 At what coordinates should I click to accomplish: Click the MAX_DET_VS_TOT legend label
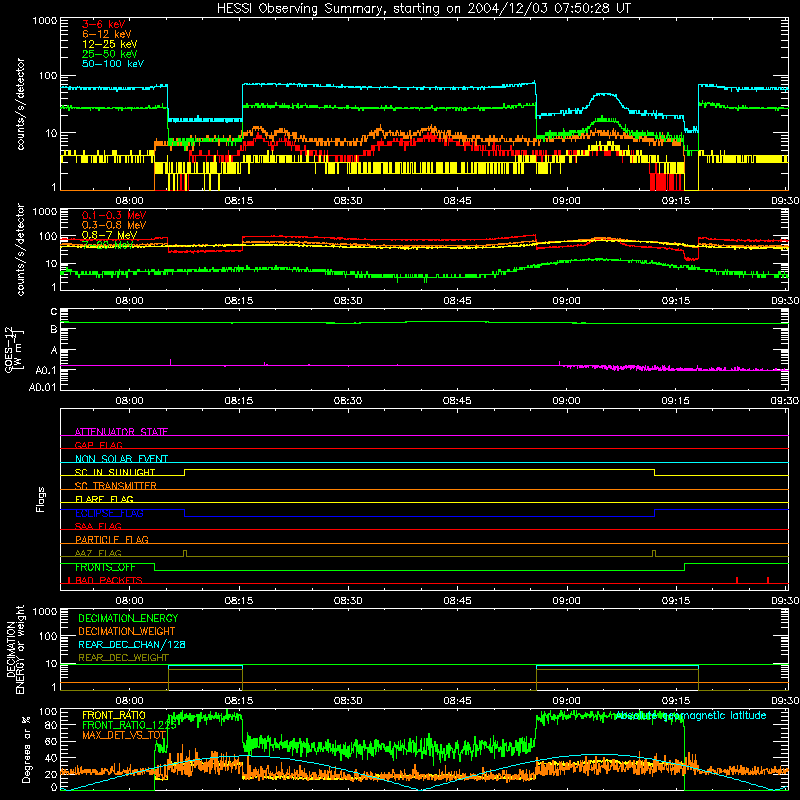coord(124,735)
